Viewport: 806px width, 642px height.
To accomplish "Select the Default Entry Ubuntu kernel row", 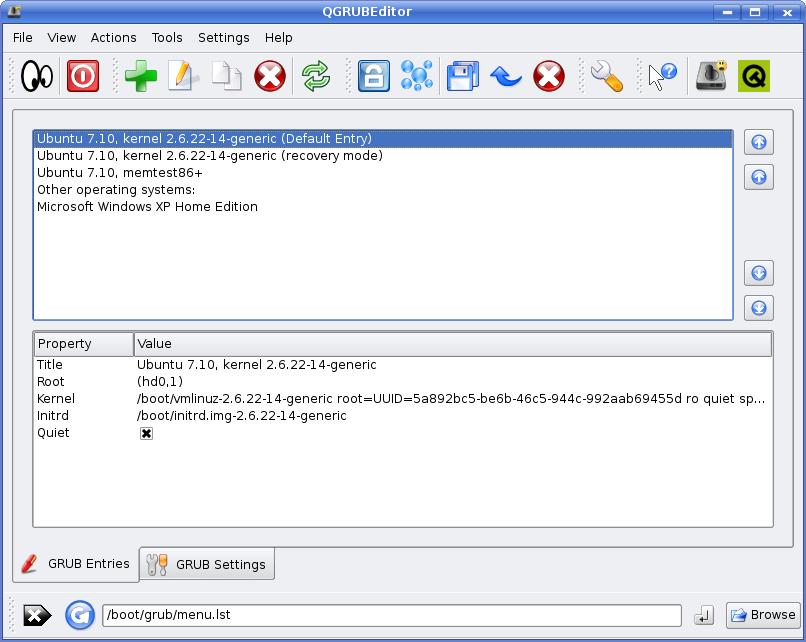I will click(383, 139).
